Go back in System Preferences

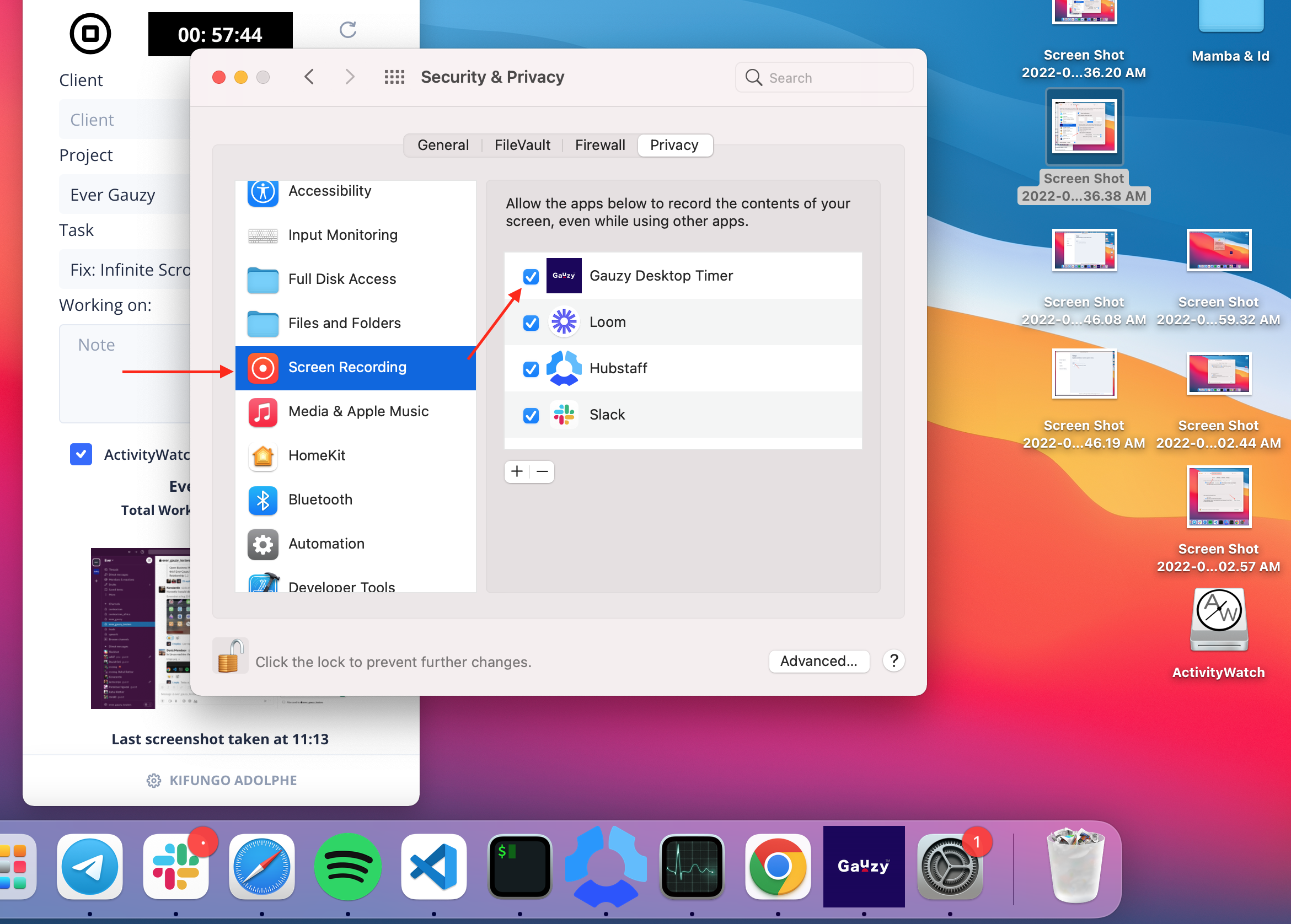pos(309,77)
